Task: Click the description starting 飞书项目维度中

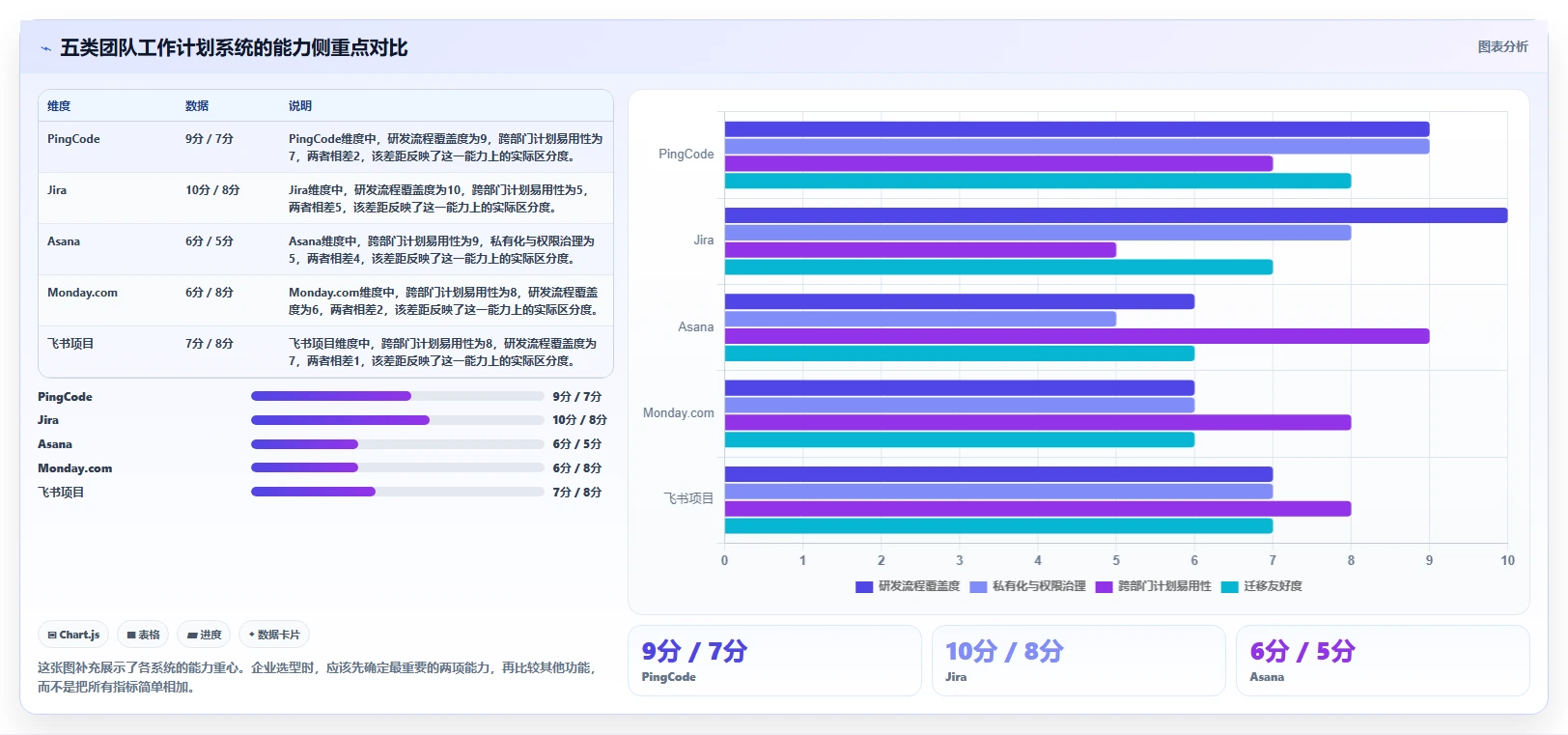Action: [x=442, y=353]
